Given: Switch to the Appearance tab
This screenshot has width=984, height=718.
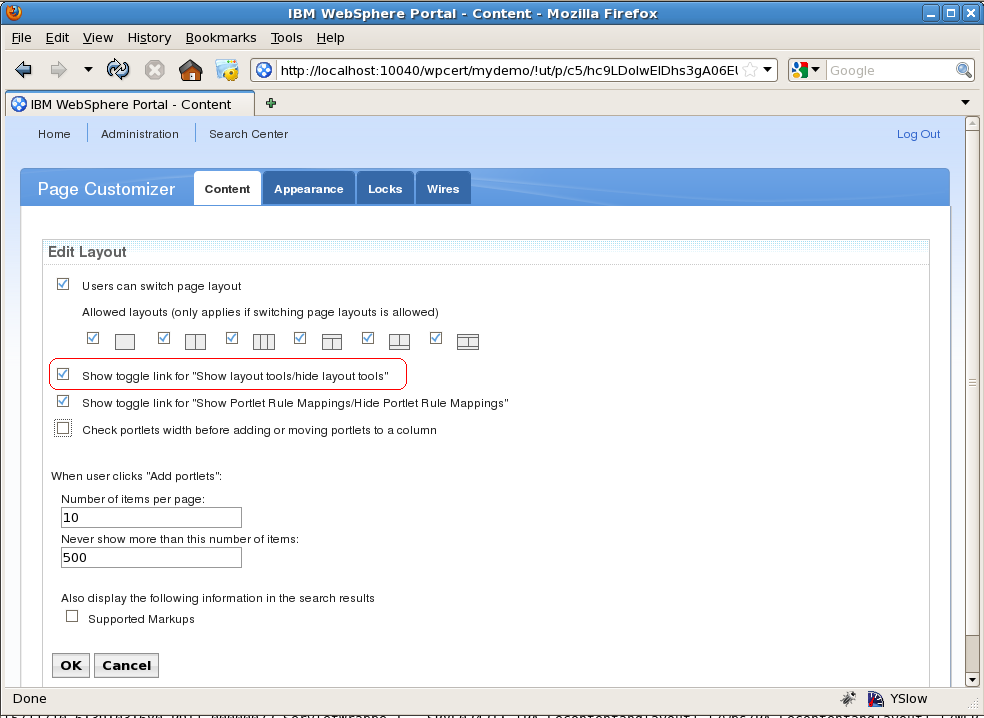Looking at the screenshot, I should [309, 188].
